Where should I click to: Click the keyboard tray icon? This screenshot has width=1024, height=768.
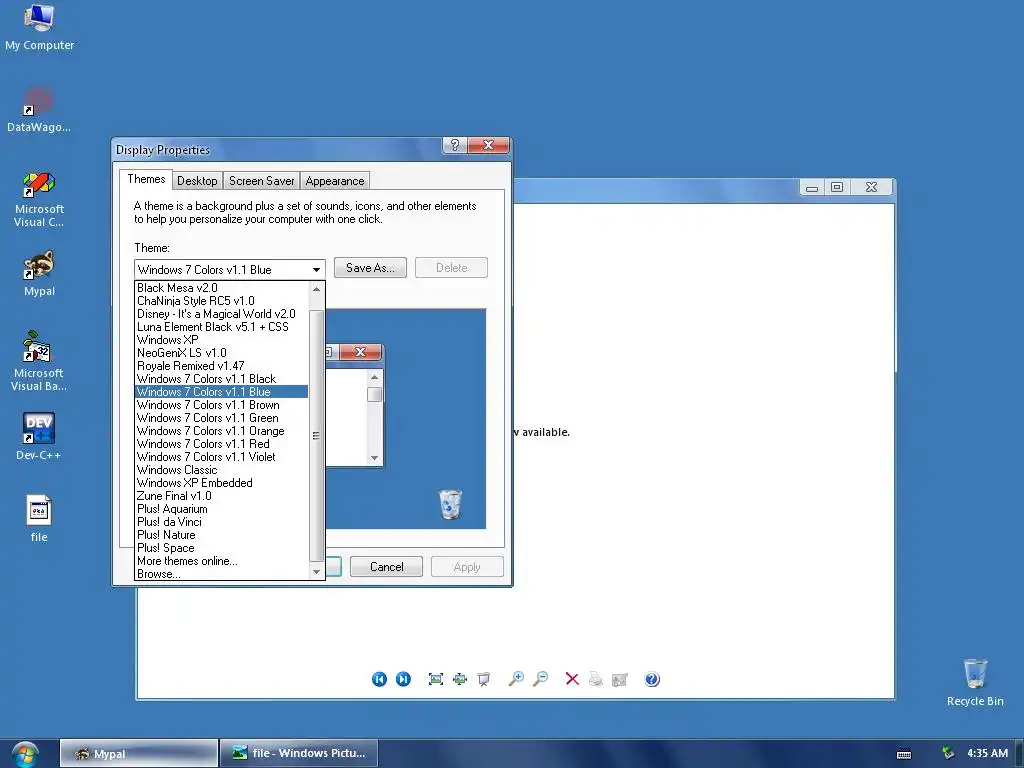[904, 754]
